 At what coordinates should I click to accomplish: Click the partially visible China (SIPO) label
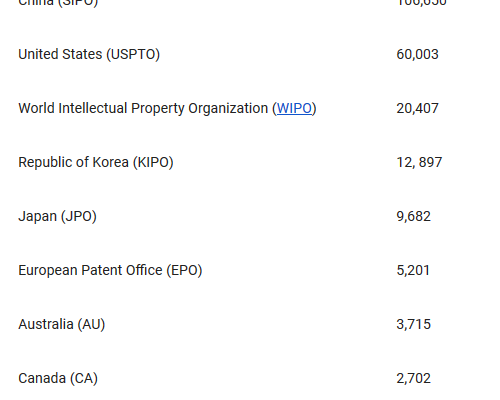(x=58, y=3)
